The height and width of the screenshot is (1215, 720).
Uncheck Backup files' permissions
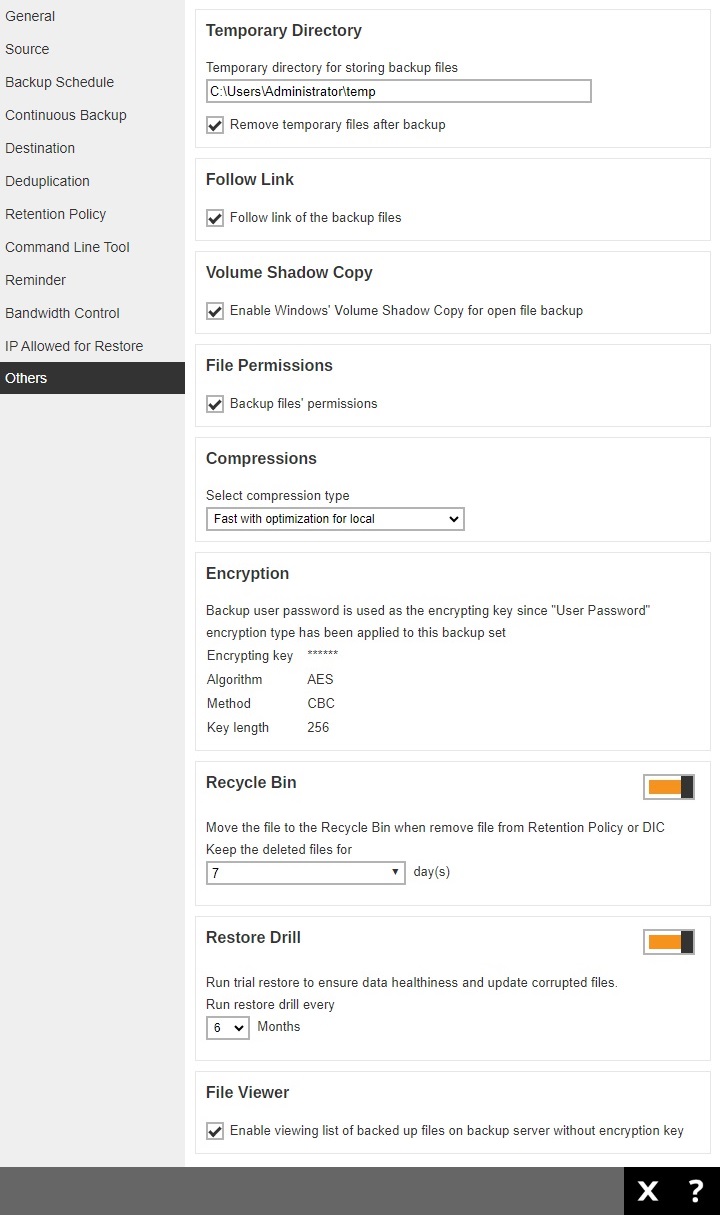click(x=214, y=404)
